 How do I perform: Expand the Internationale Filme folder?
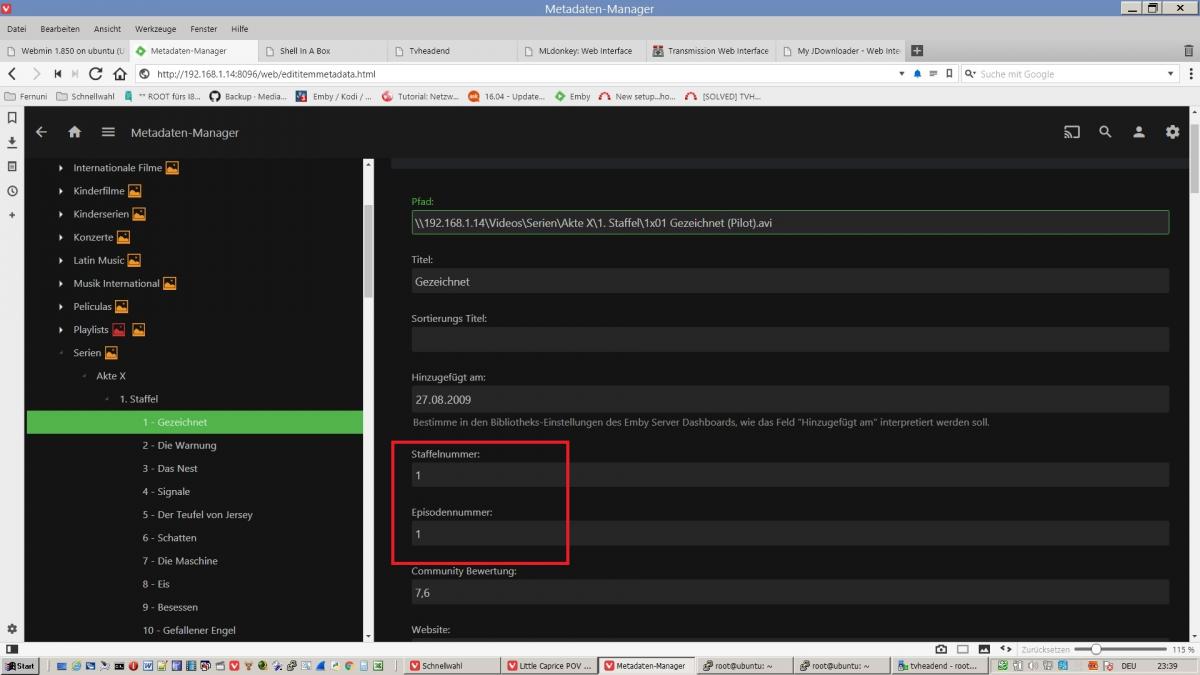click(x=61, y=168)
